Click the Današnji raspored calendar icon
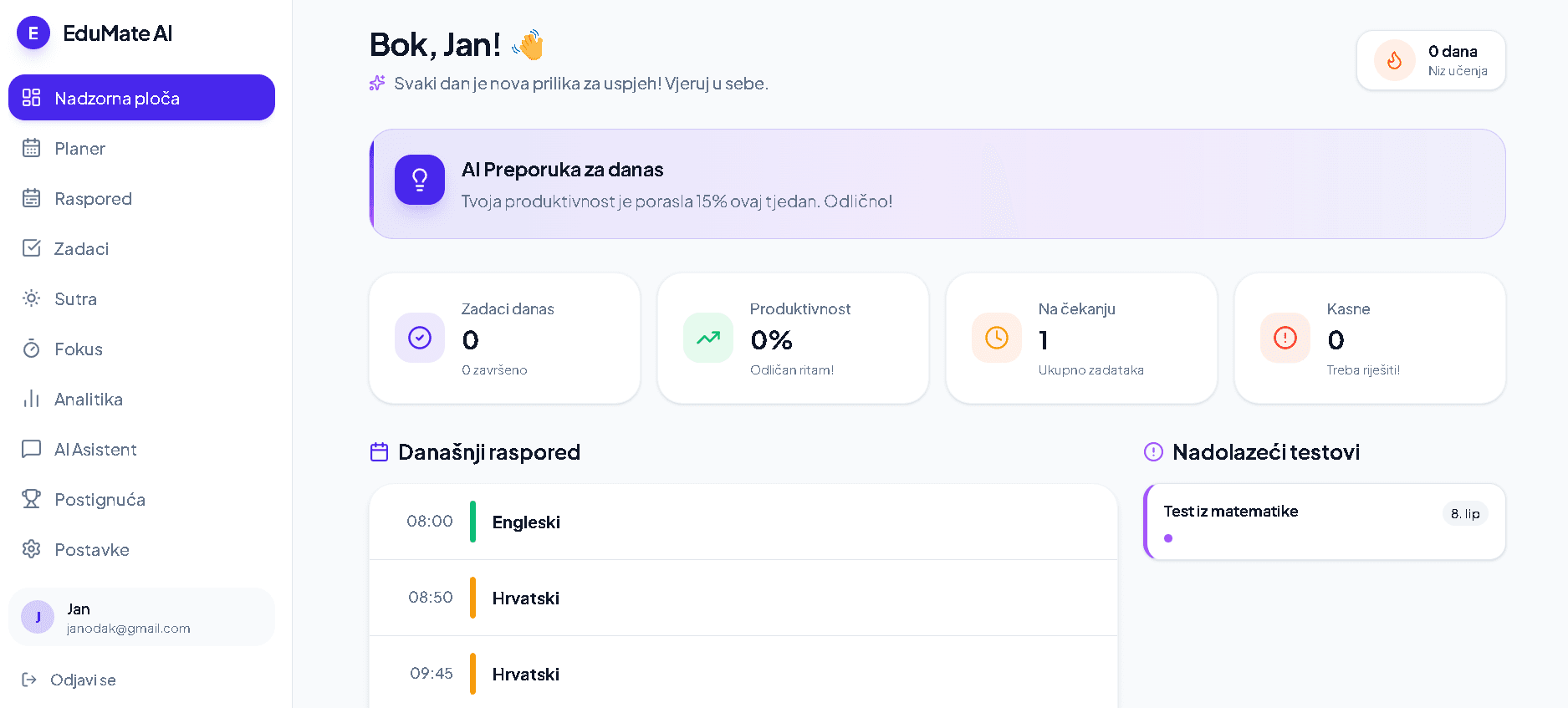The width and height of the screenshot is (1568, 708). pos(379,452)
